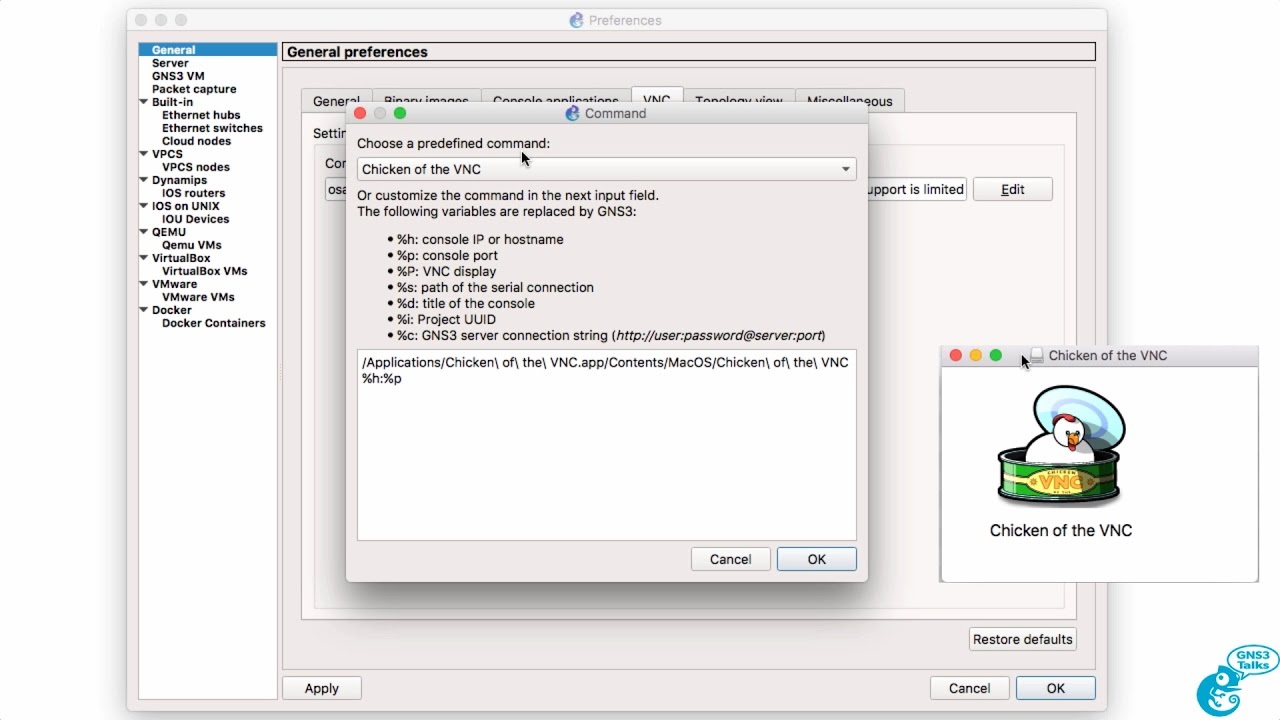
Task: Click the 'Chicken of the VNC' label under icon
Action: pyautogui.click(x=1061, y=530)
